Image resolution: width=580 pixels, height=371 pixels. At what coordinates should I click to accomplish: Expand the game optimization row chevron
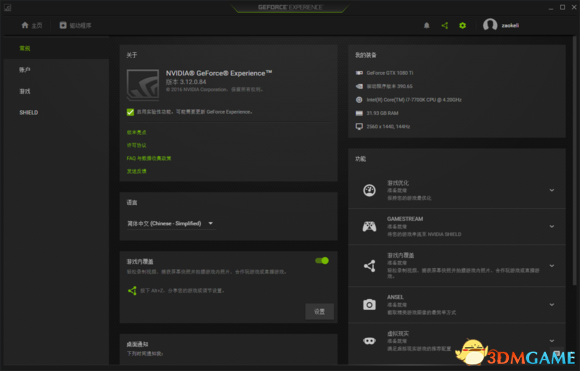(552, 190)
